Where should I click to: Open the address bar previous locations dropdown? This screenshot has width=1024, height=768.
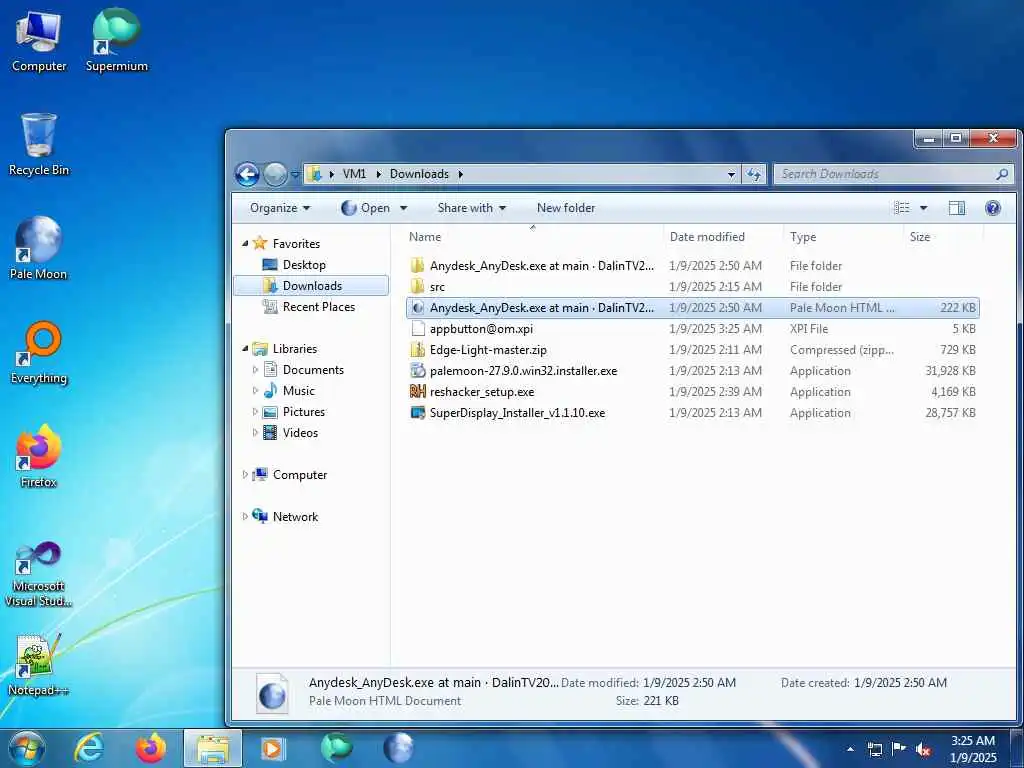click(731, 174)
